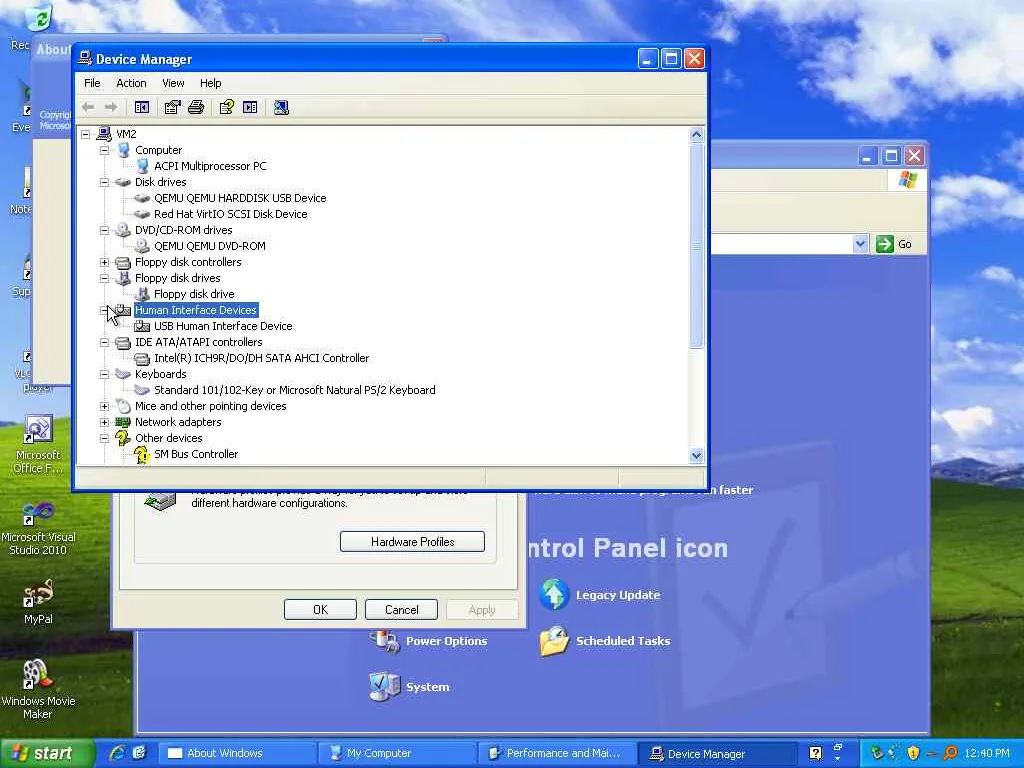The width and height of the screenshot is (1024, 768).
Task: Click Show/Hide Console Tree toolbar icon
Action: tap(142, 107)
